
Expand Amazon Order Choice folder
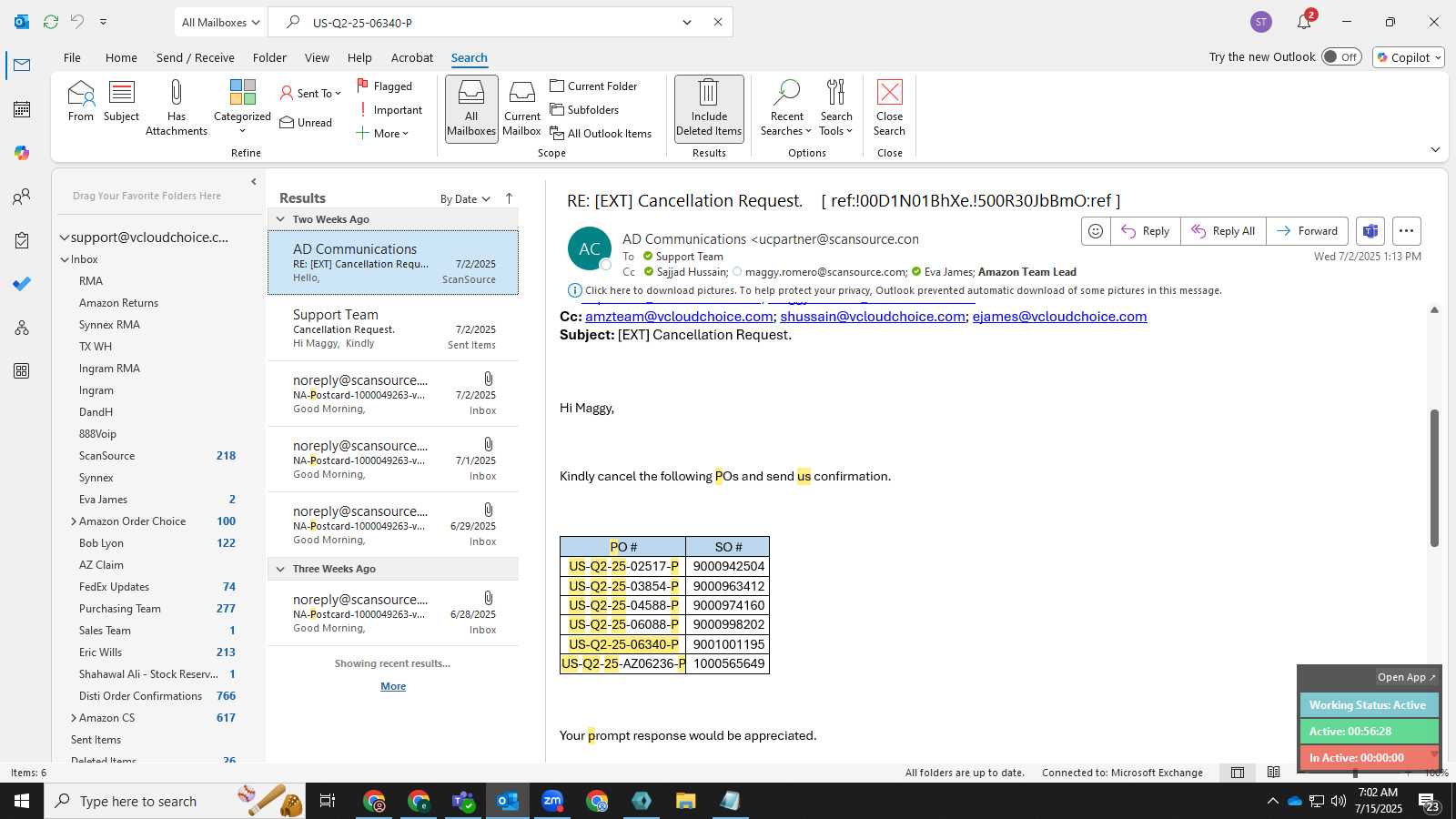[73, 521]
